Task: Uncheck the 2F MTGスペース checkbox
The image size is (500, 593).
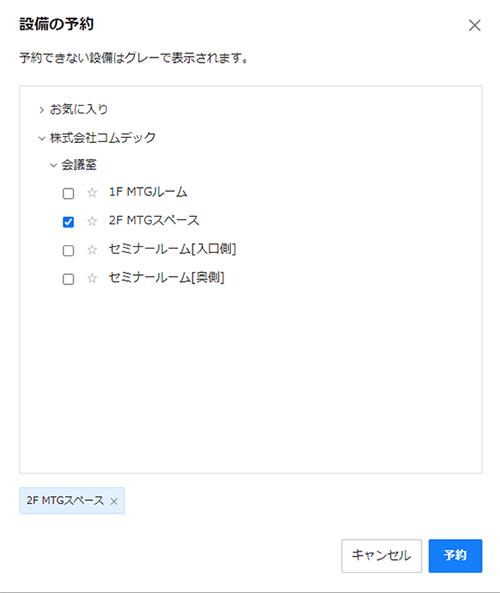Action: (x=68, y=222)
